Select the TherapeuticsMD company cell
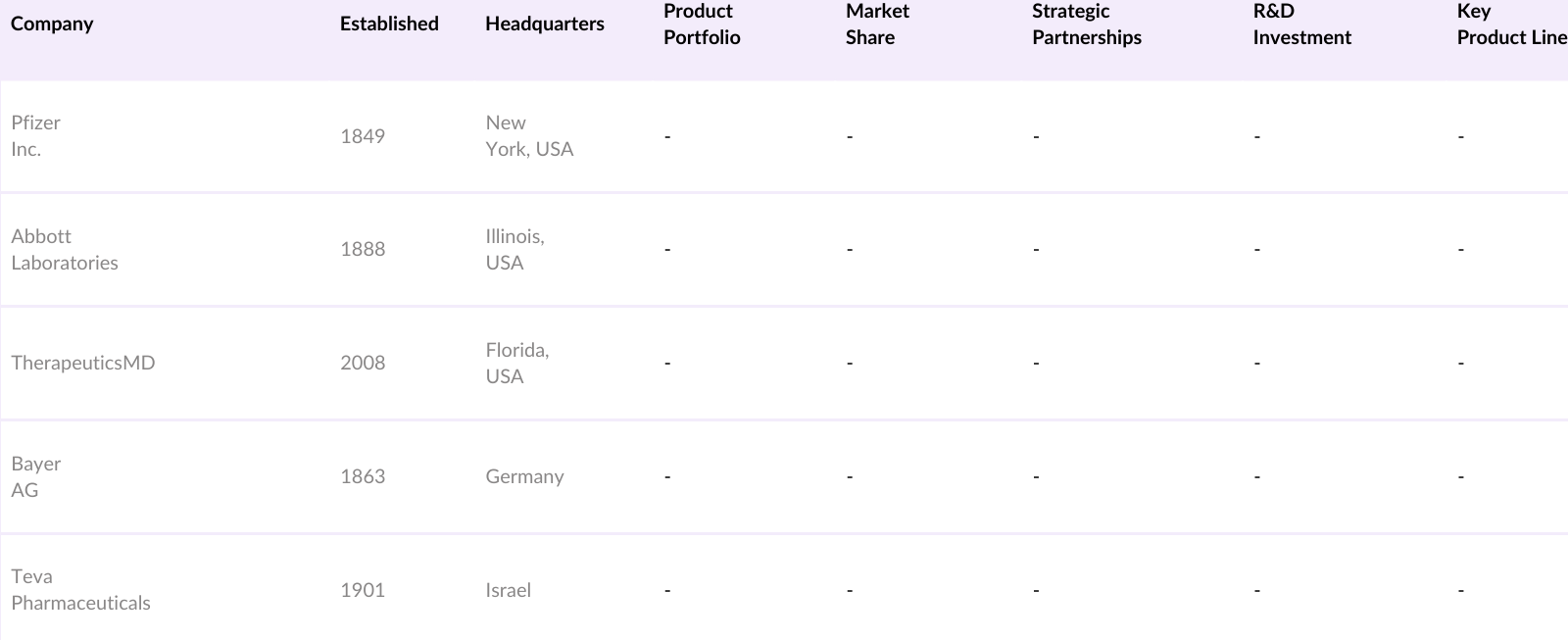The image size is (1568, 640). pyautogui.click(x=83, y=363)
